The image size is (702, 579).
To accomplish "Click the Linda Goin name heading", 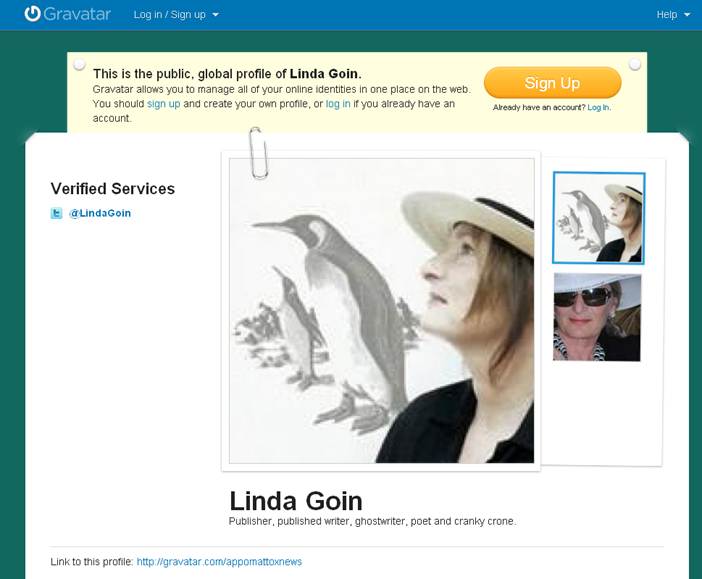I will click(x=296, y=501).
